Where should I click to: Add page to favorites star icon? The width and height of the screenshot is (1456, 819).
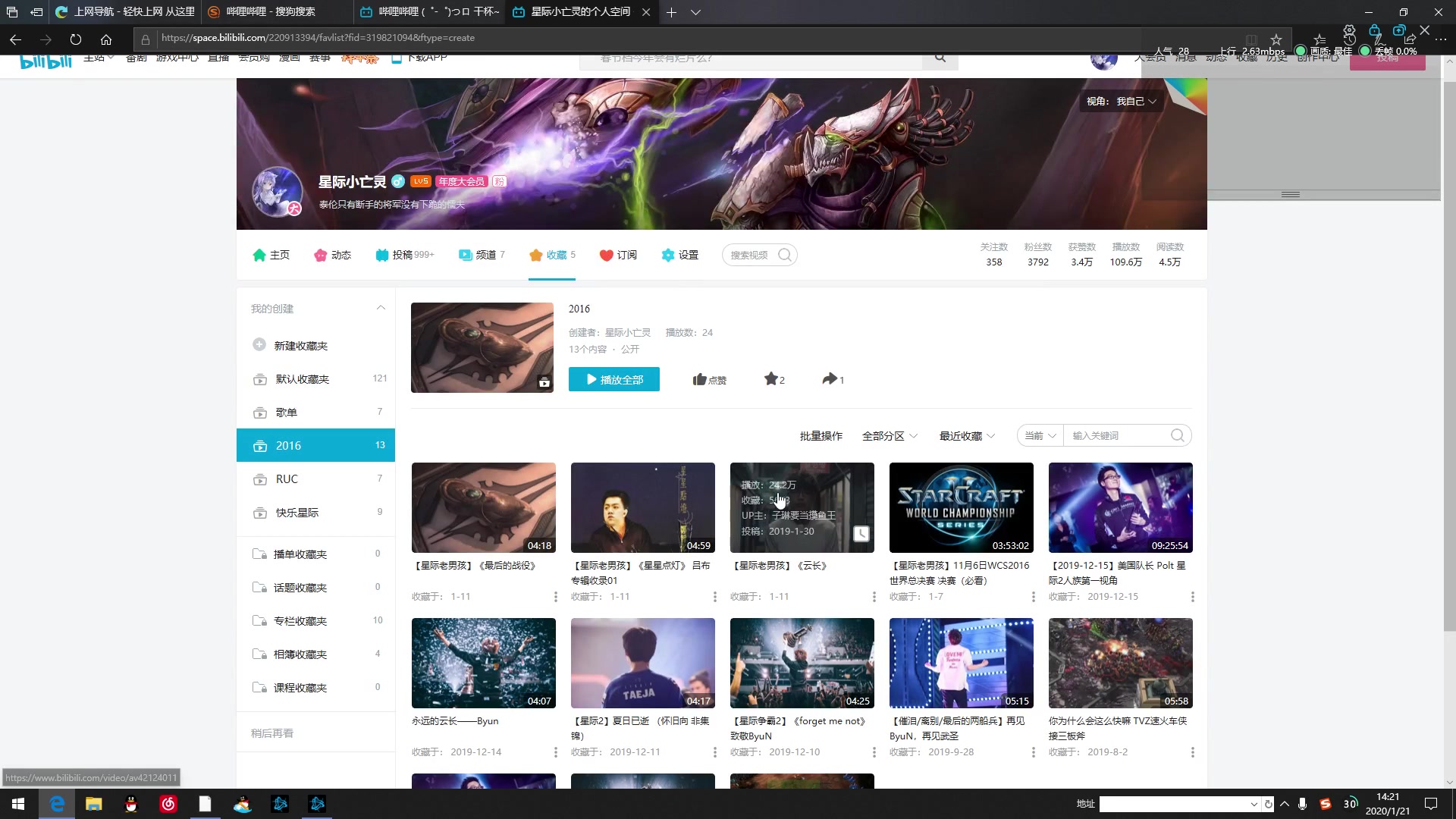click(x=1276, y=39)
